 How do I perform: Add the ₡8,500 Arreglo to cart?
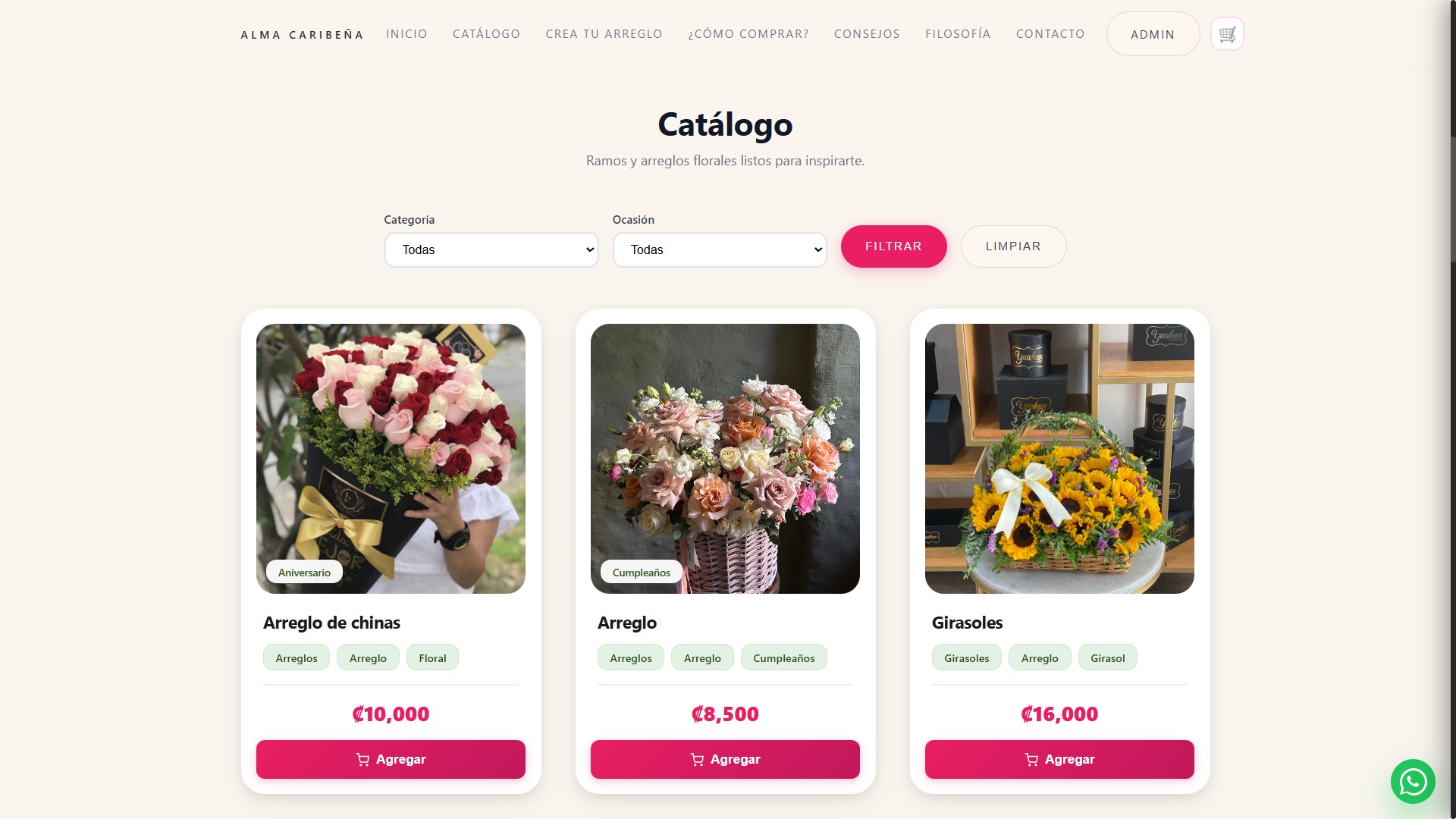click(725, 759)
